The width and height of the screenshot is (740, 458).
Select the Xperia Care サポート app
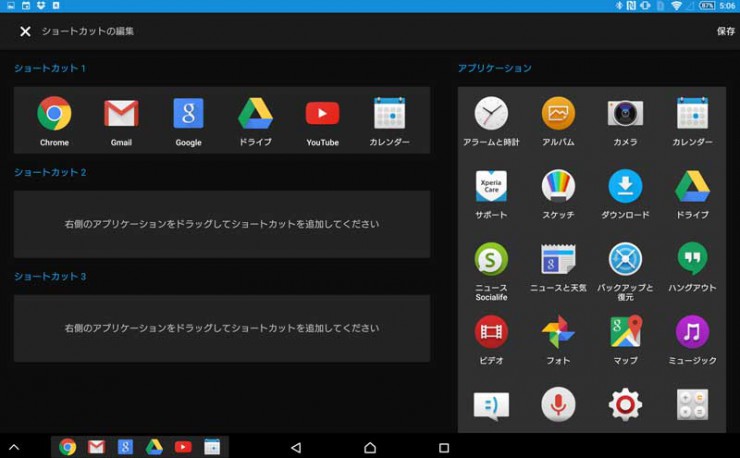tap(491, 186)
